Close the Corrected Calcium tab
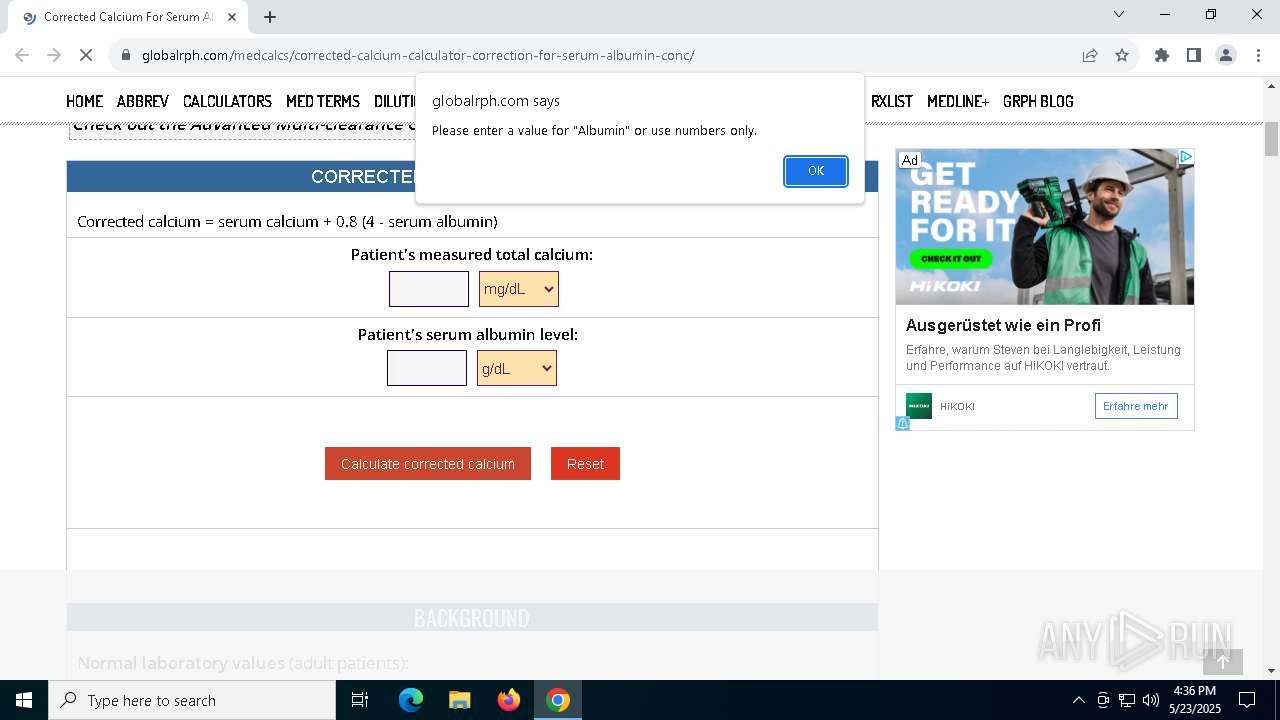 point(232,17)
